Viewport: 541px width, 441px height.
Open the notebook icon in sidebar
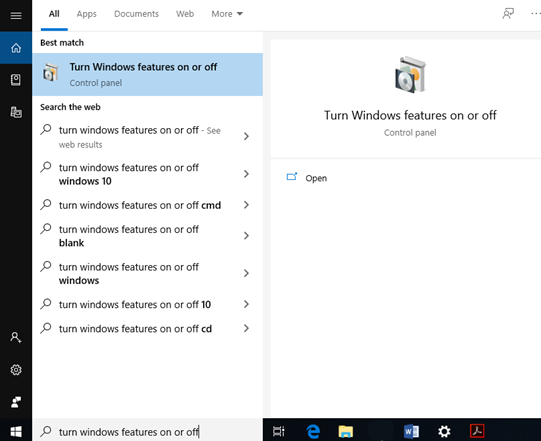16,80
